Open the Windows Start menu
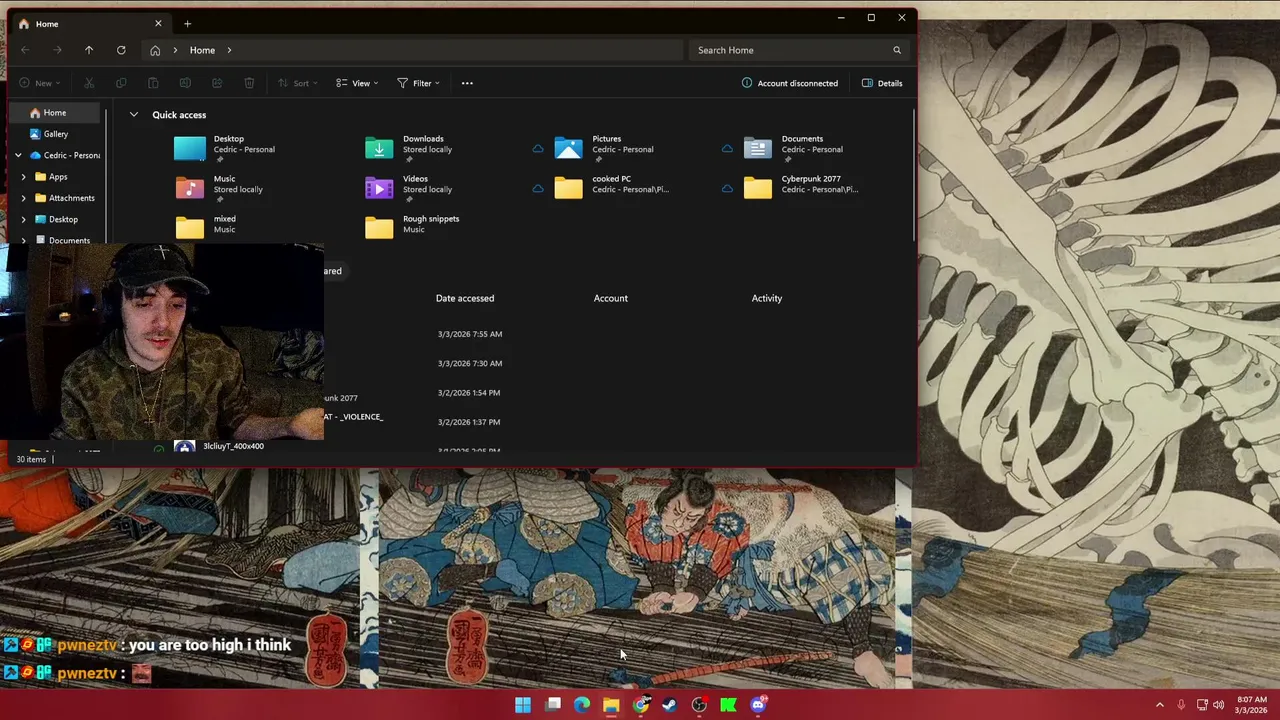Image resolution: width=1280 pixels, height=720 pixels. click(x=523, y=705)
